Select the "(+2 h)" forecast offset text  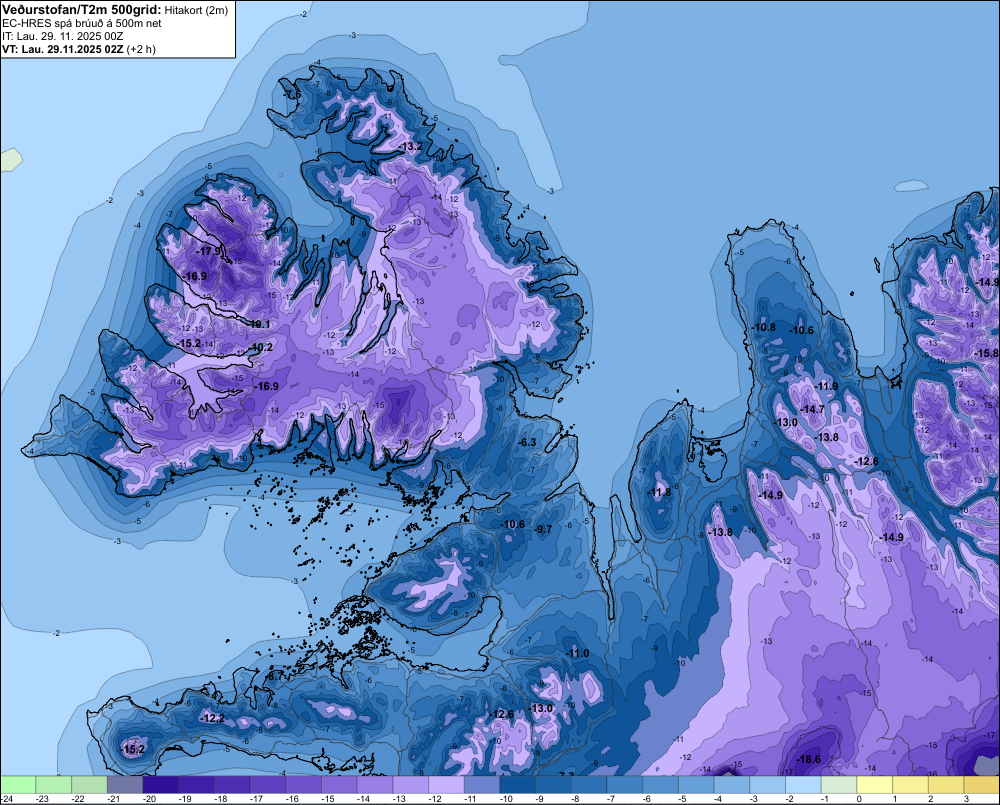pos(141,49)
